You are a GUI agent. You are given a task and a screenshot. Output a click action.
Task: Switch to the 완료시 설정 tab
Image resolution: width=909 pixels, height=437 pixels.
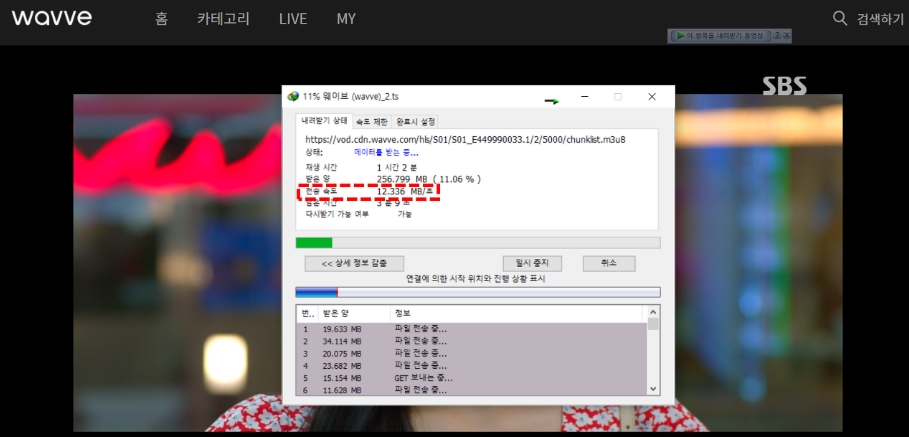414,122
